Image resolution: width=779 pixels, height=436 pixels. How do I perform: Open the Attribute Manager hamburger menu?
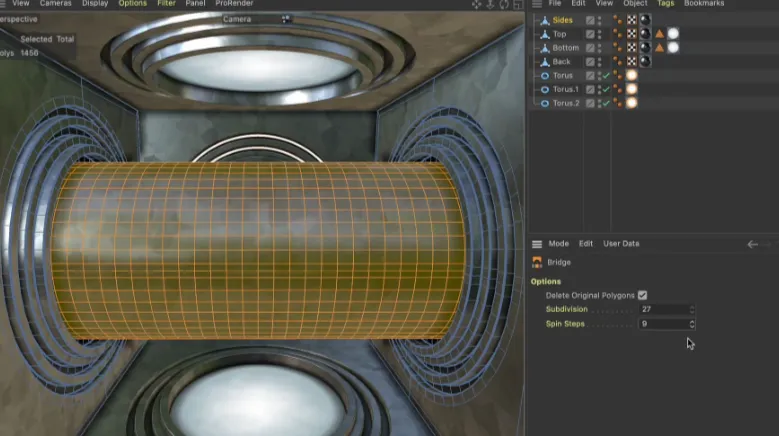coord(537,244)
